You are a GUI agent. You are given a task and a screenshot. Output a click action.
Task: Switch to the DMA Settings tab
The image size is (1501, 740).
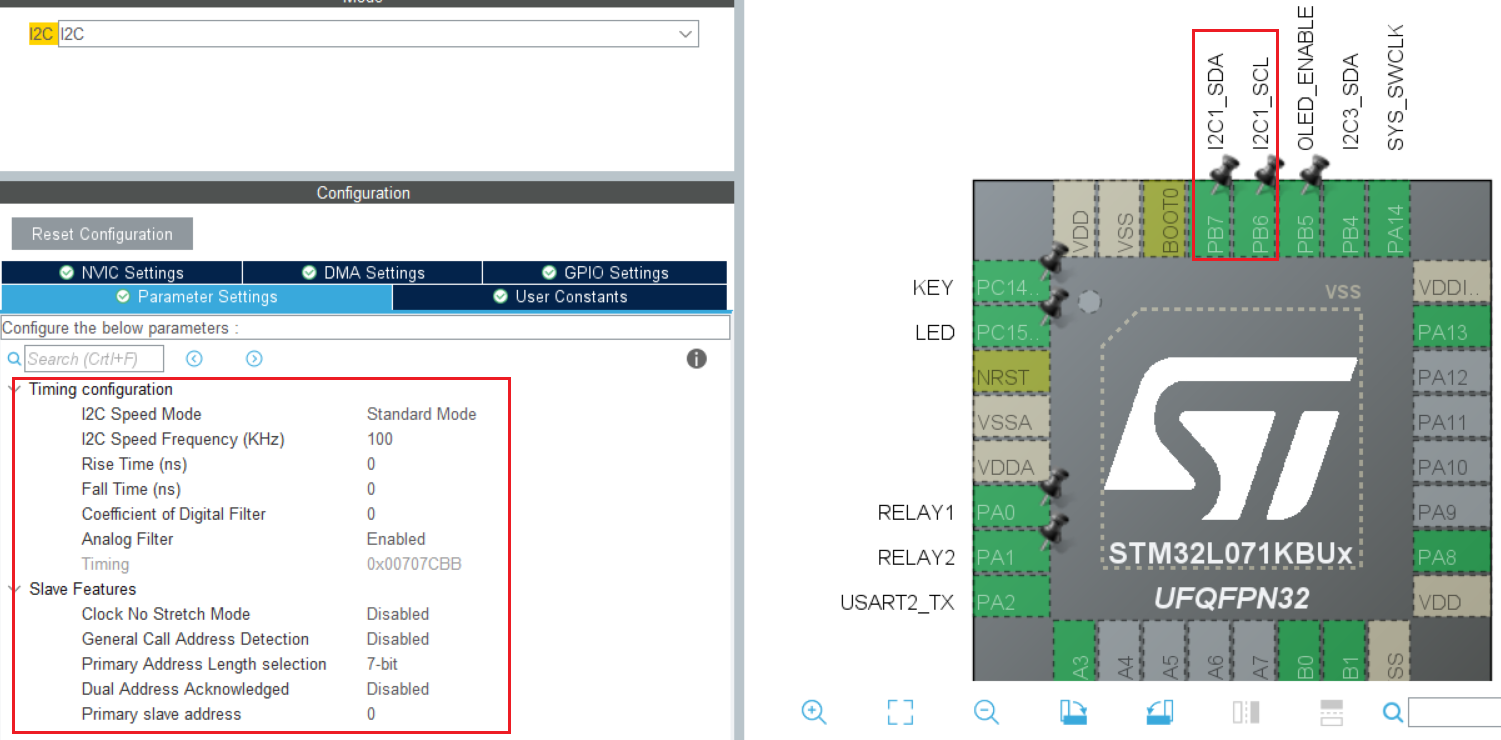pyautogui.click(x=363, y=272)
